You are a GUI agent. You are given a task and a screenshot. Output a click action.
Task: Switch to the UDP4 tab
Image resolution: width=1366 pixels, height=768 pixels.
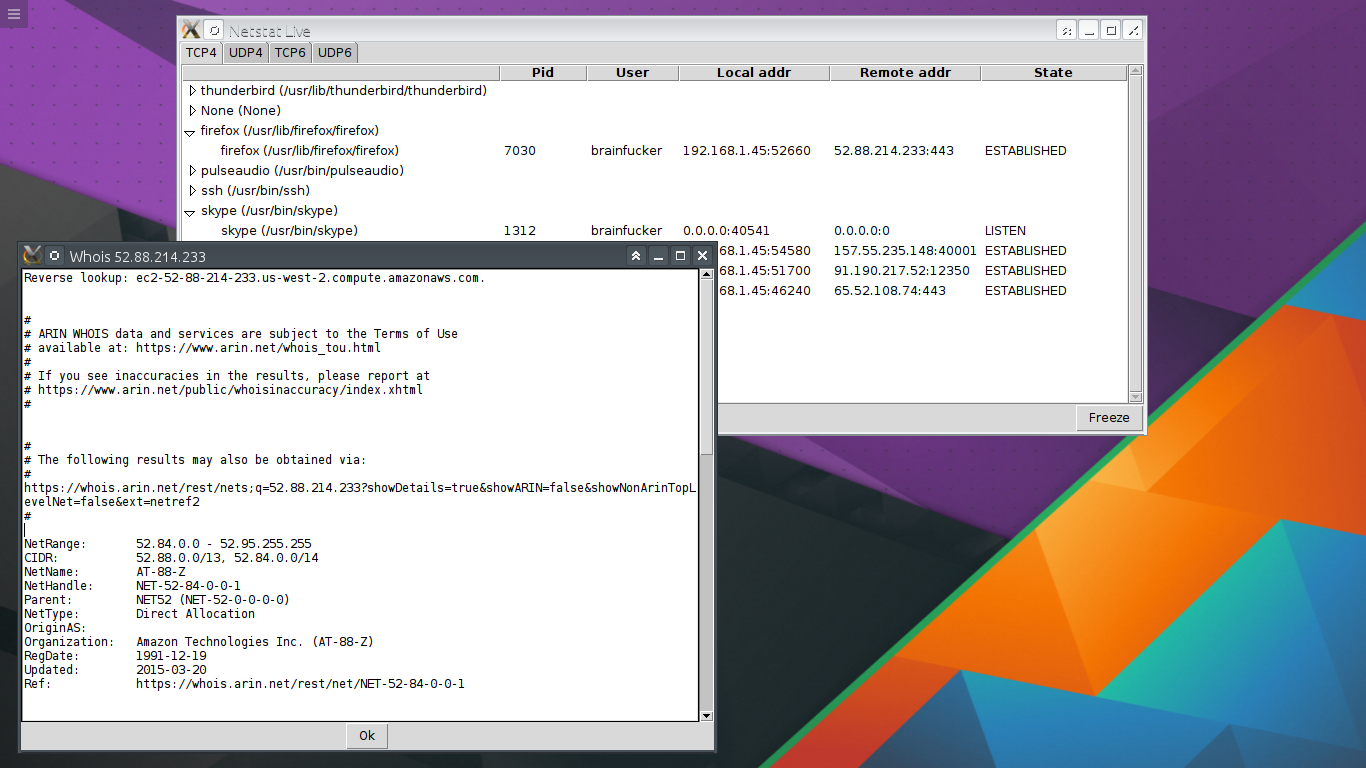point(245,53)
